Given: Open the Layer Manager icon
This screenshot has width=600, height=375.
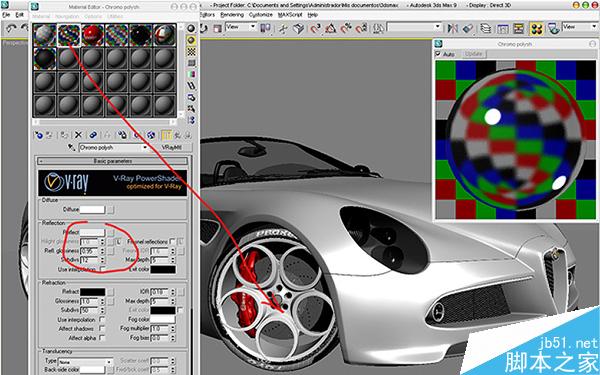Looking at the screenshot, I should coord(486,28).
